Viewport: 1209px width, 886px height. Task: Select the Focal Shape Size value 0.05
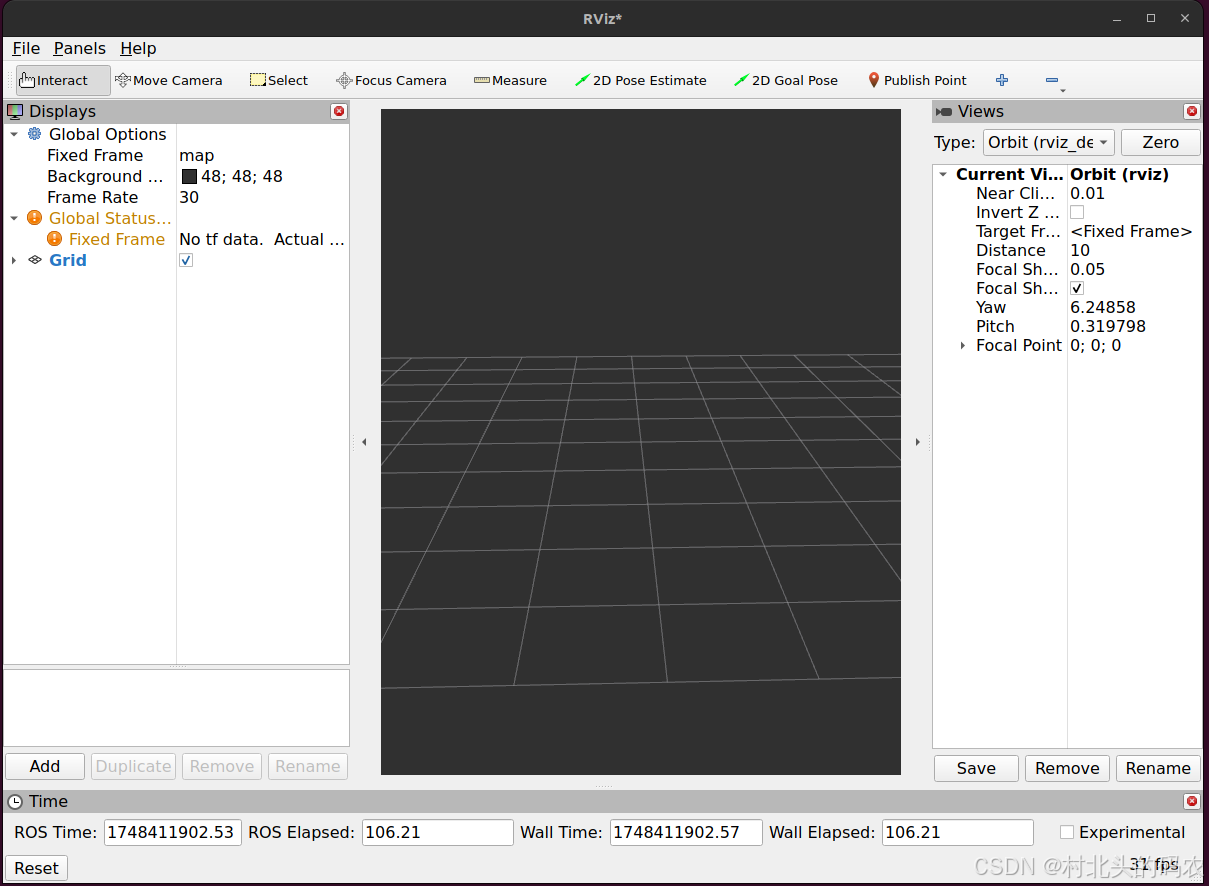click(x=1087, y=269)
